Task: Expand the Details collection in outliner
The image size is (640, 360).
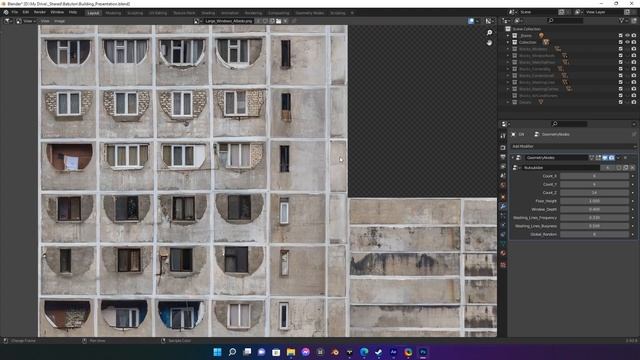Action: [x=508, y=102]
